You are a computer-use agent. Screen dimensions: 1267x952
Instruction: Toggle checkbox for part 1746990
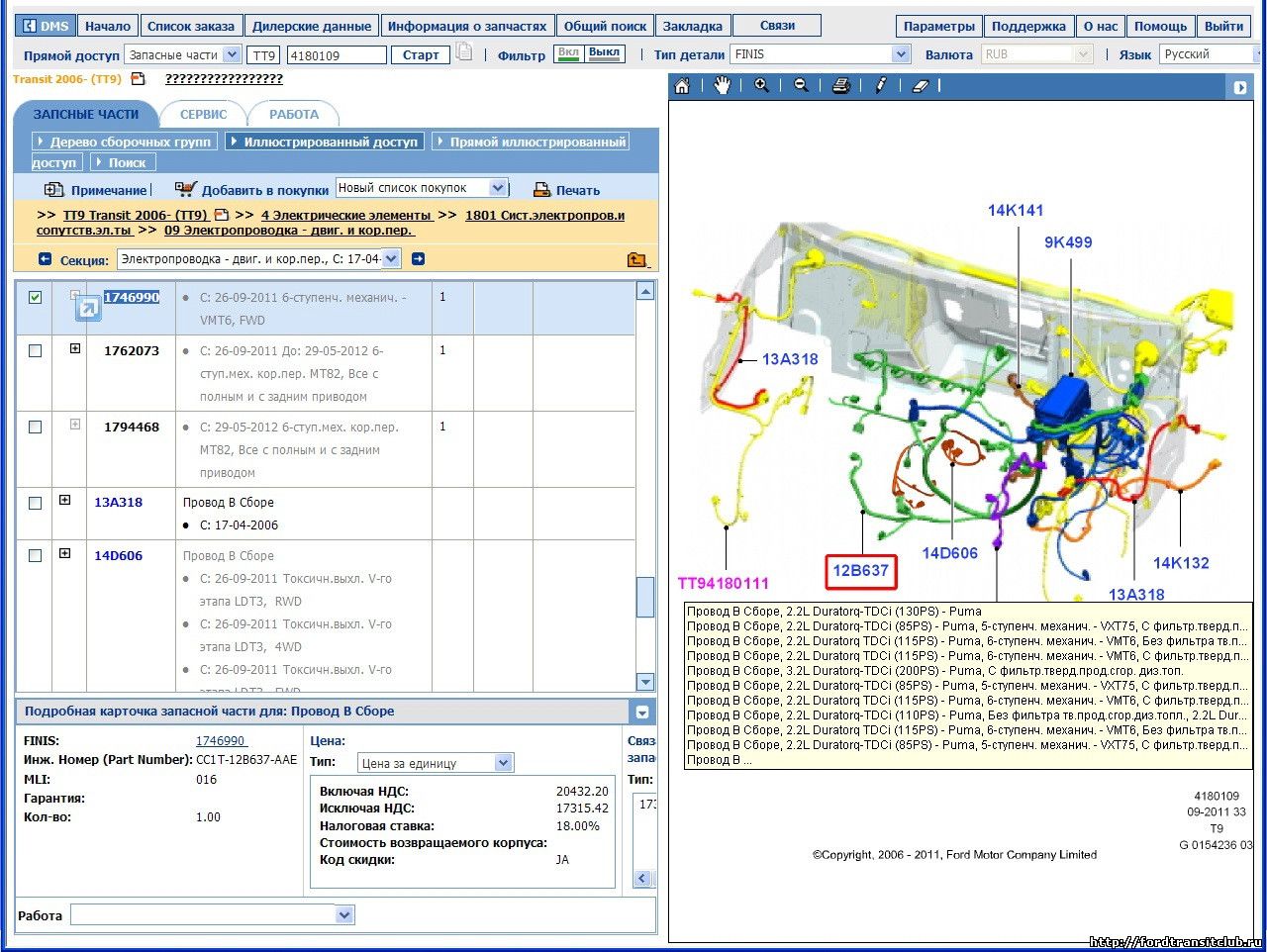36,297
